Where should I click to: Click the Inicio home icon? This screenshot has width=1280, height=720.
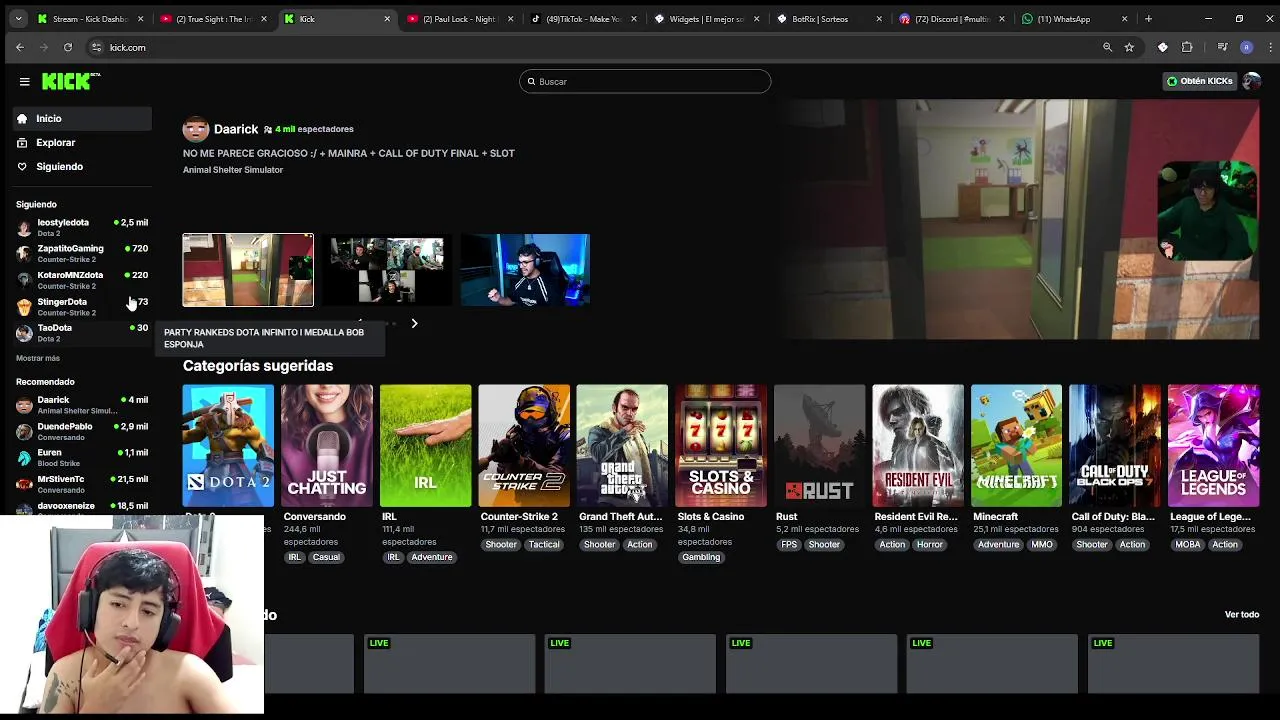pos(22,119)
